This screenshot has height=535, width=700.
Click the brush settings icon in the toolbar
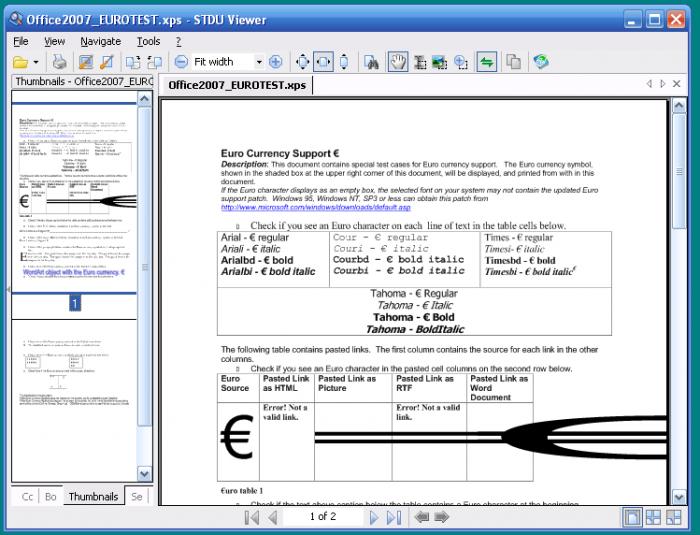pyautogui.click(x=106, y=62)
